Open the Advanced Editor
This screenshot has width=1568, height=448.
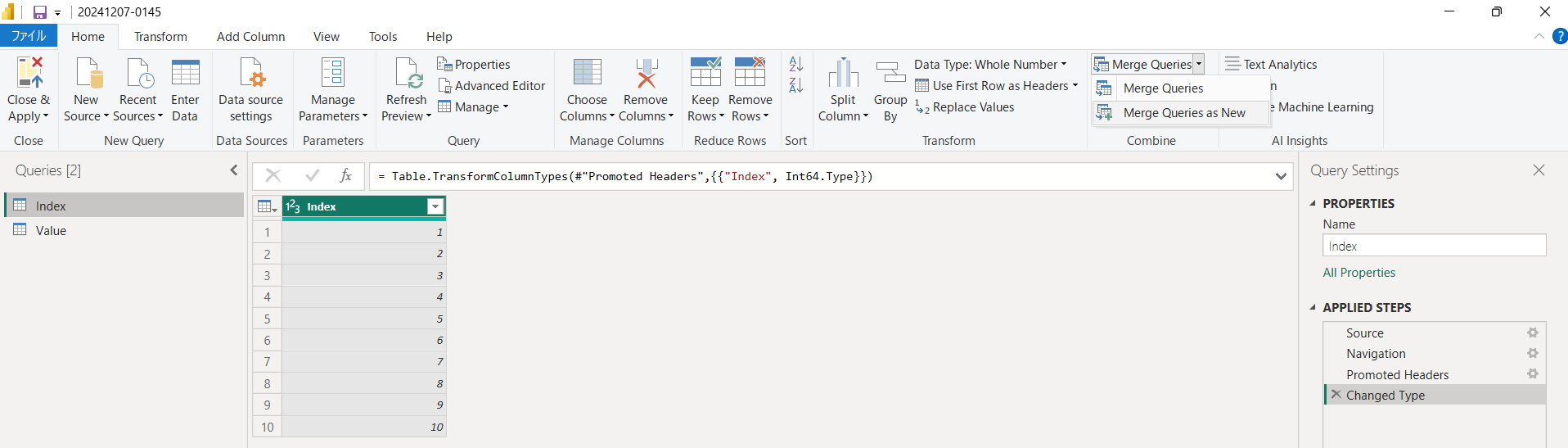pyautogui.click(x=492, y=85)
